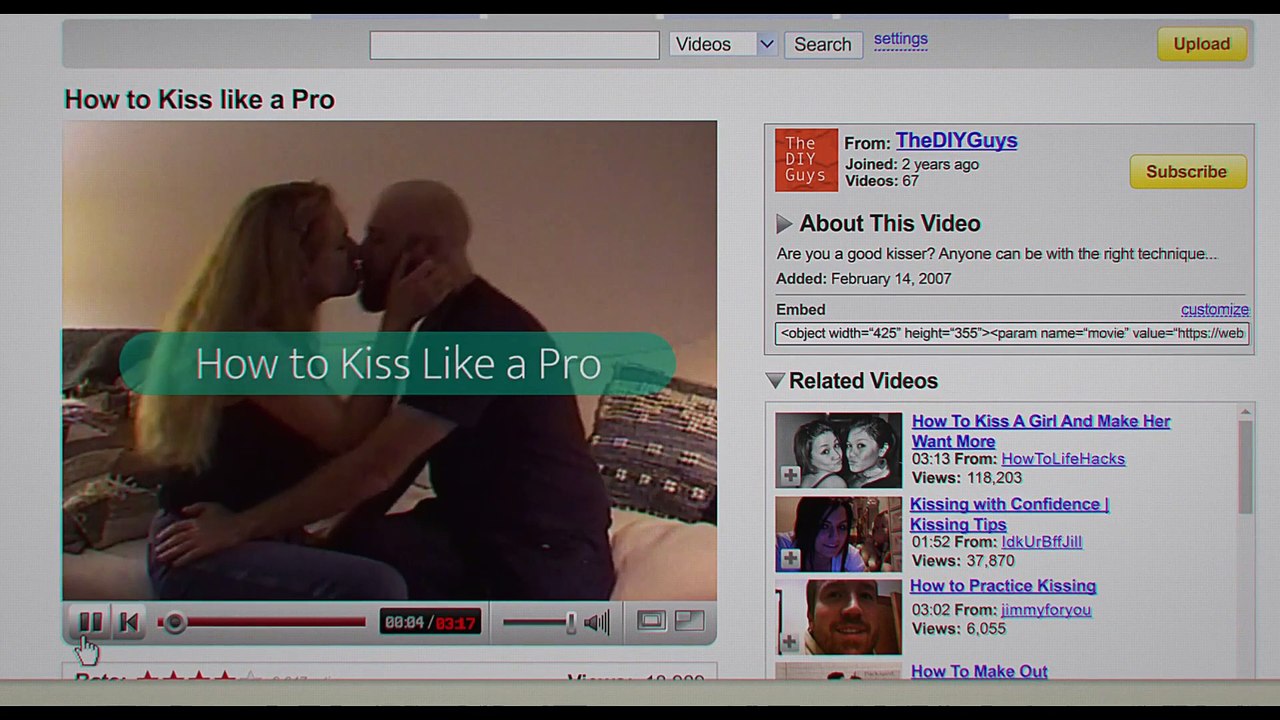Open the jimmyforyou channel link
Screen dimensions: 1280x720
click(1046, 610)
